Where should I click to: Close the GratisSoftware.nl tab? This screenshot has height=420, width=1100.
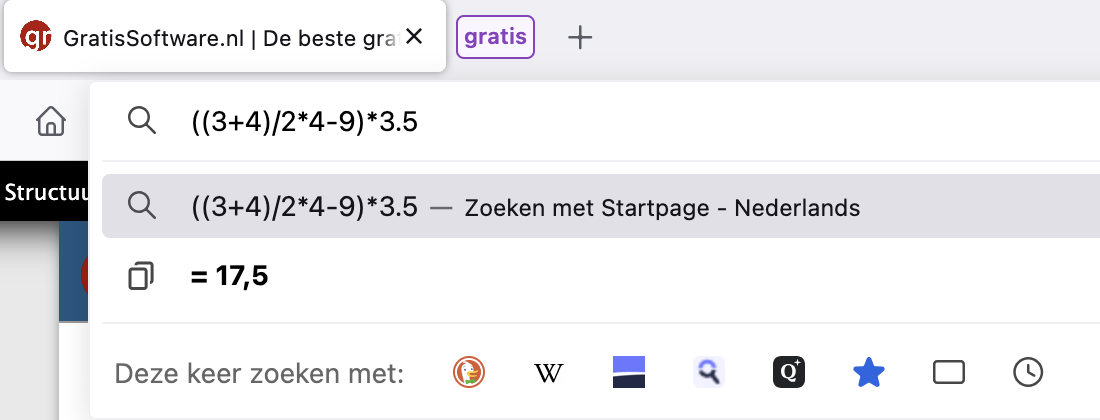coord(414,38)
